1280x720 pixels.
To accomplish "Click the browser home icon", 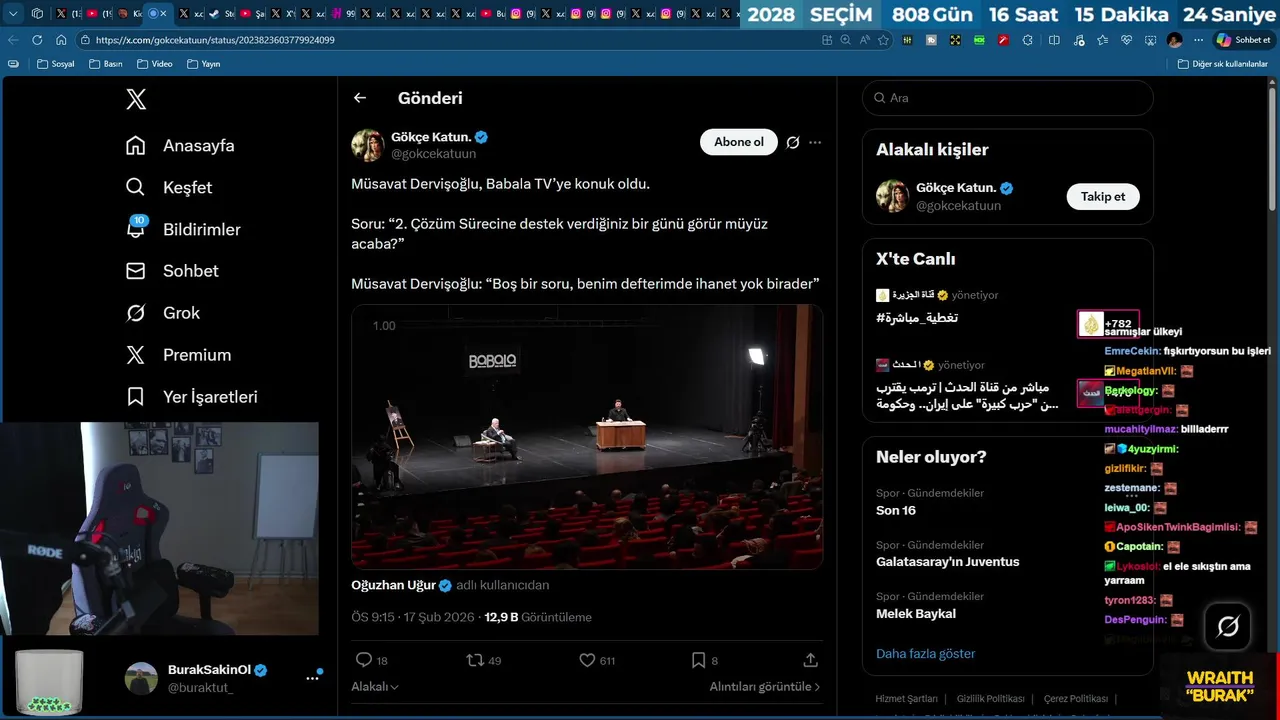I will [61, 40].
